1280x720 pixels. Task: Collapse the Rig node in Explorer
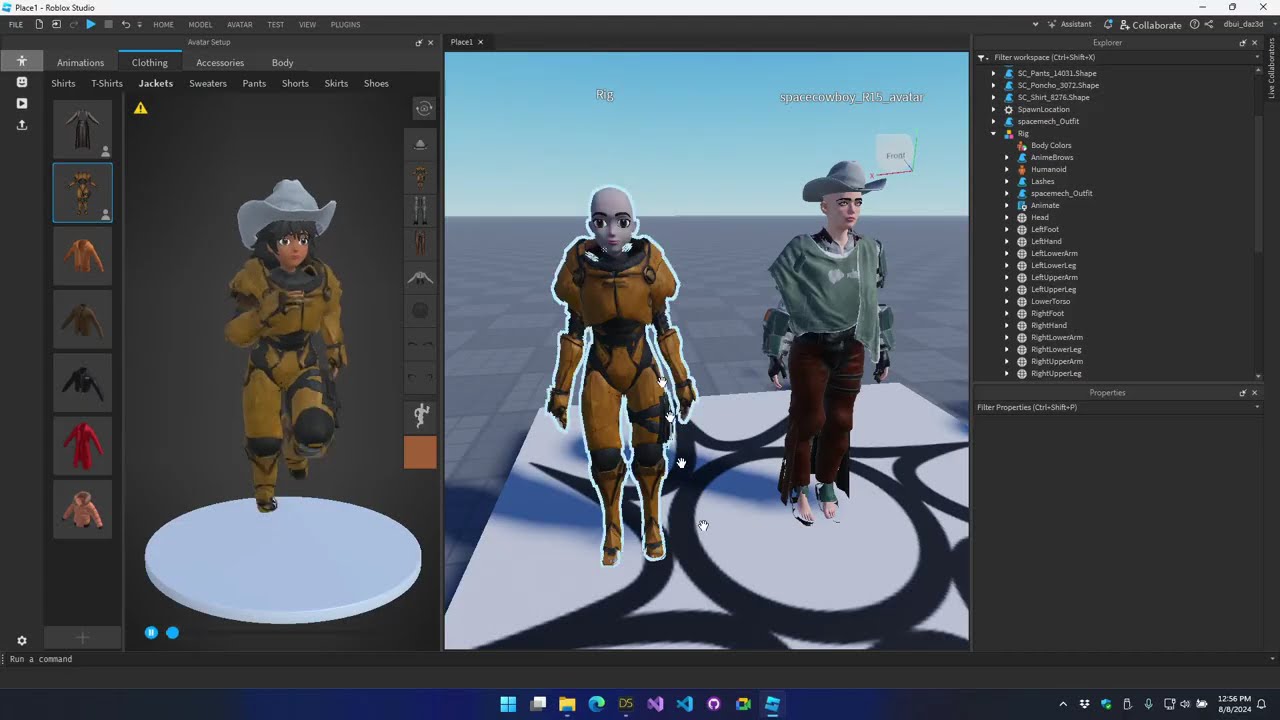pos(993,133)
